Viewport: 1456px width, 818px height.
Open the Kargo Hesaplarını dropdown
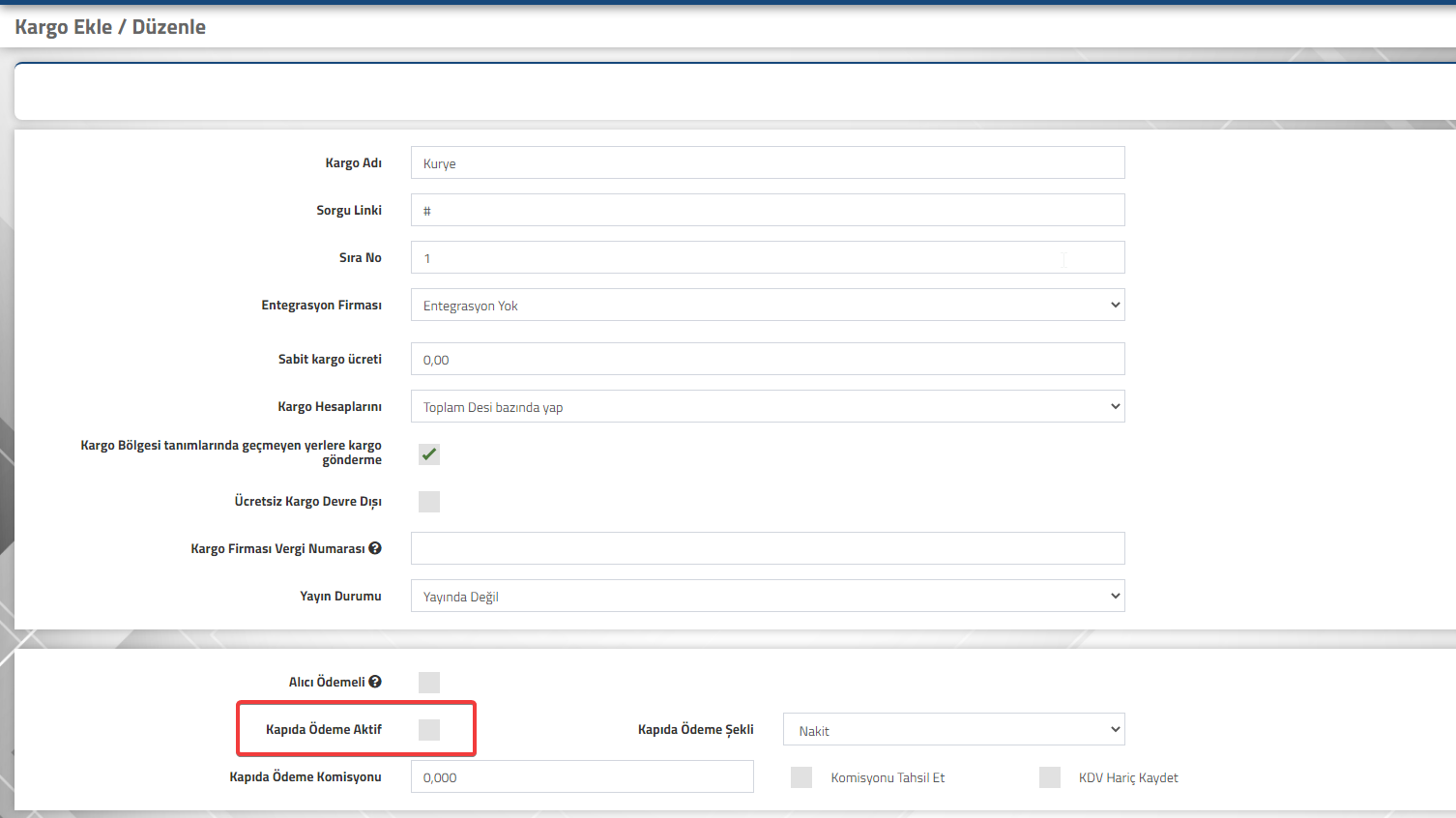tap(768, 406)
